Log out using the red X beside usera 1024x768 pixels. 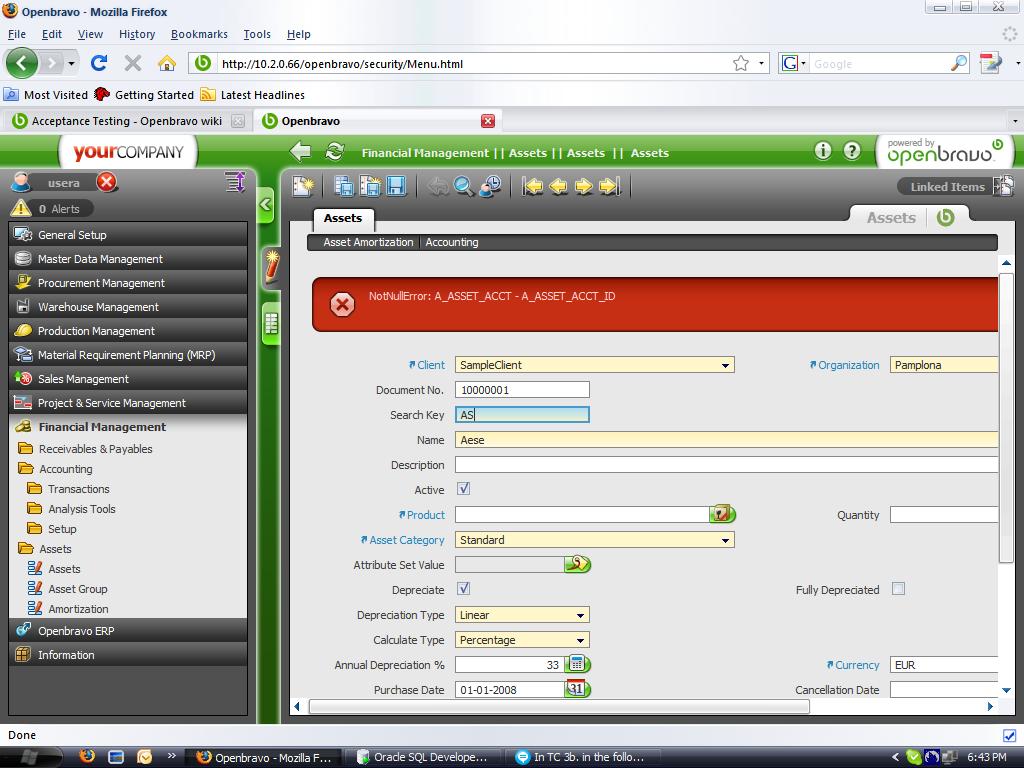point(106,182)
